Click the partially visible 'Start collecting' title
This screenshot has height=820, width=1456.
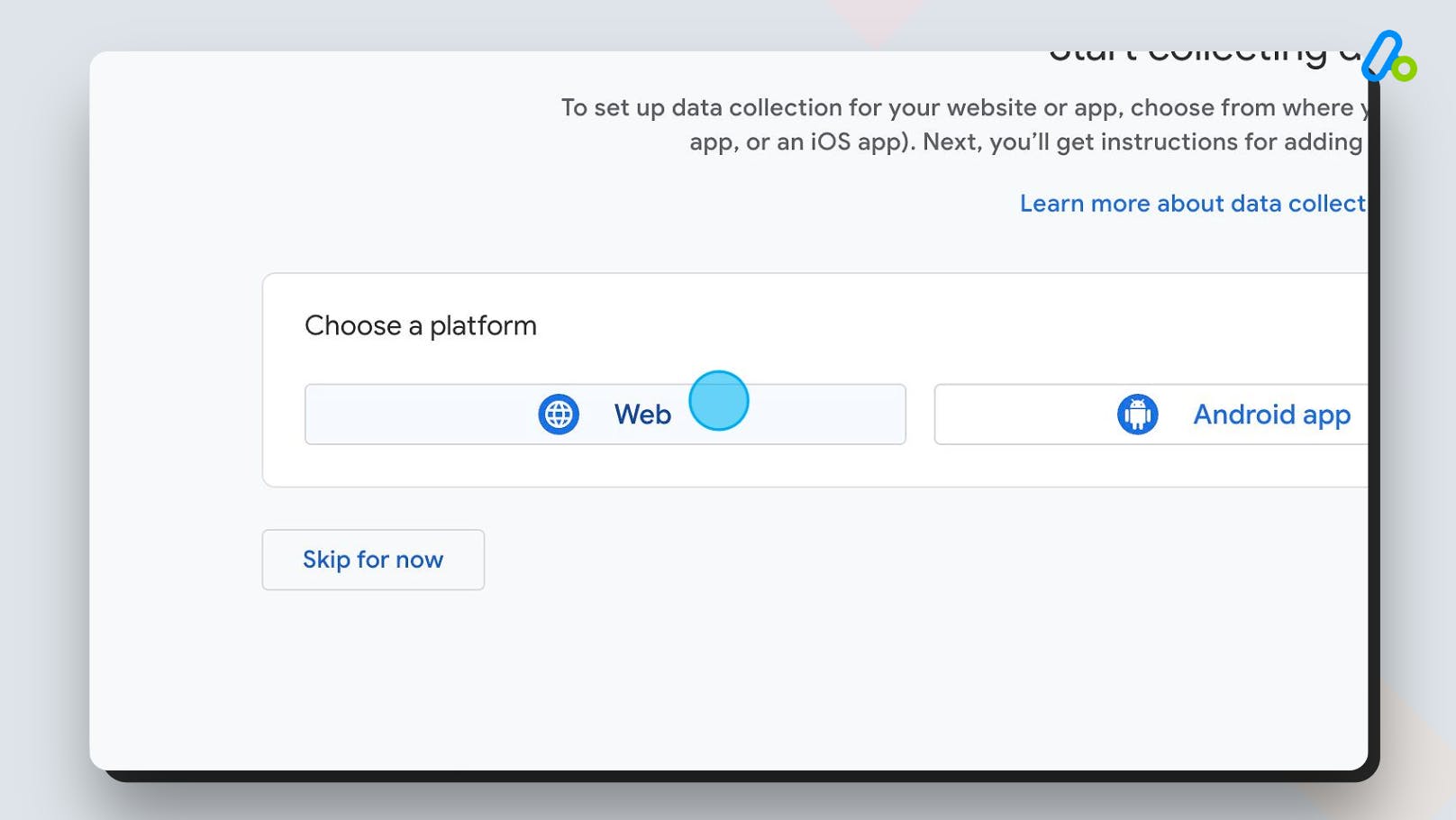[x=1206, y=56]
